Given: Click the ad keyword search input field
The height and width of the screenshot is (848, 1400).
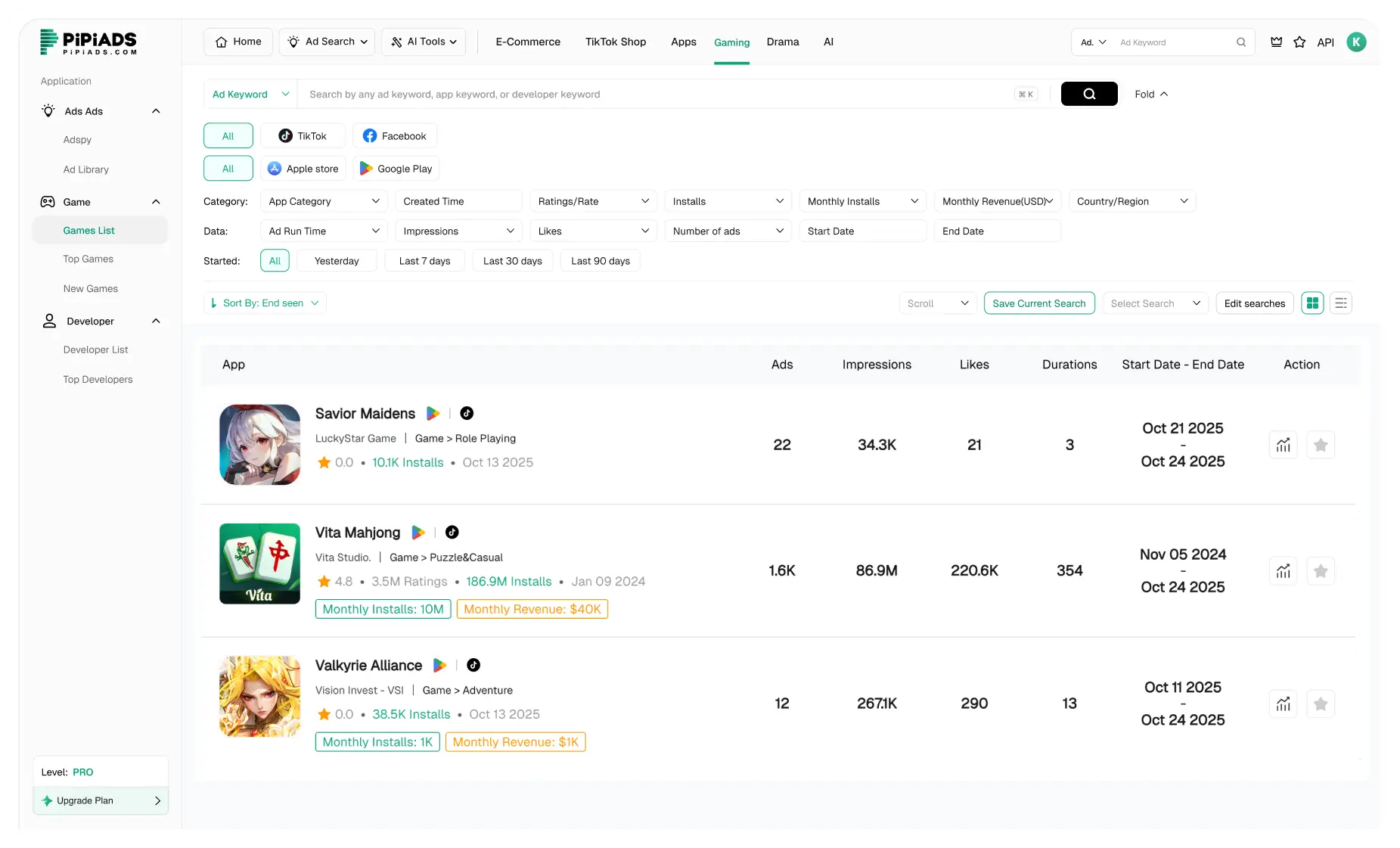Looking at the screenshot, I should [x=605, y=94].
